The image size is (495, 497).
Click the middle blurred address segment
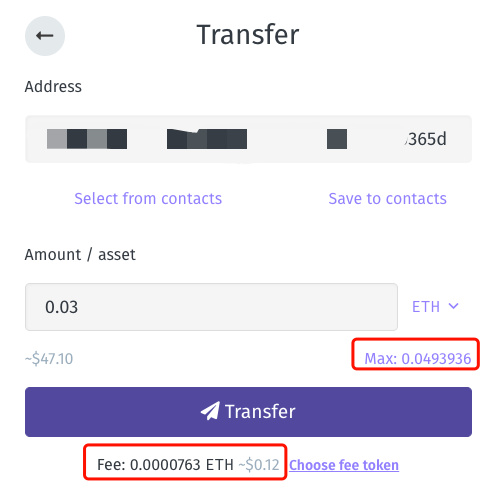coord(207,139)
